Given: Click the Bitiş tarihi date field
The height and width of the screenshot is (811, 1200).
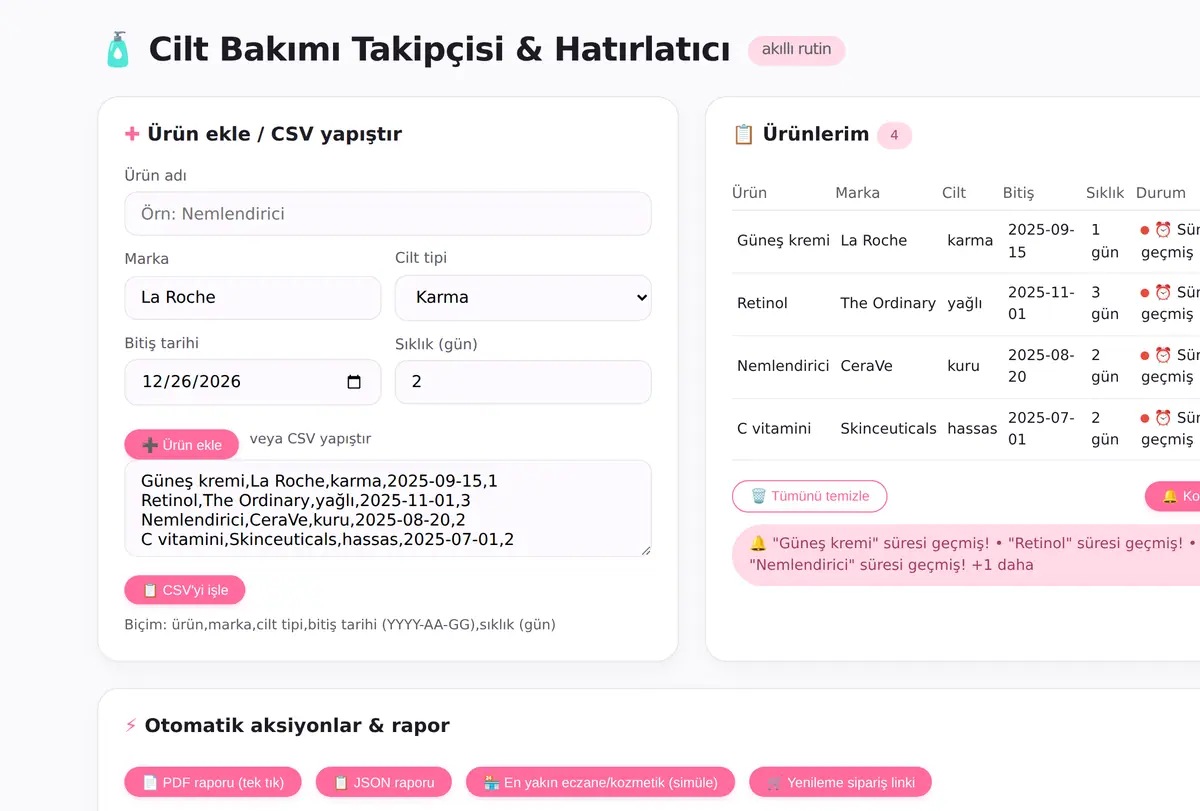Looking at the screenshot, I should click(253, 382).
